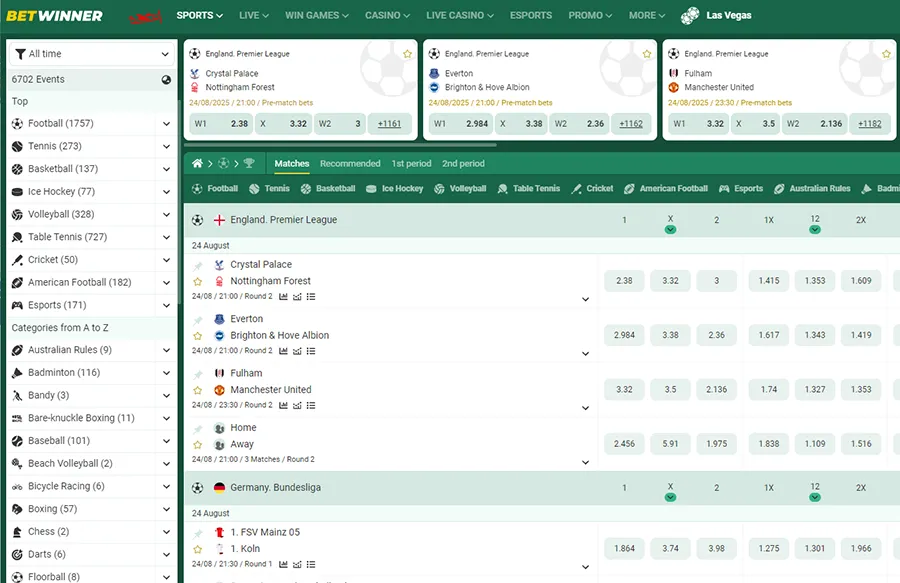This screenshot has height=583, width=900.
Task: Pin the Crystal Palace match using the pin icon
Action: click(x=197, y=266)
